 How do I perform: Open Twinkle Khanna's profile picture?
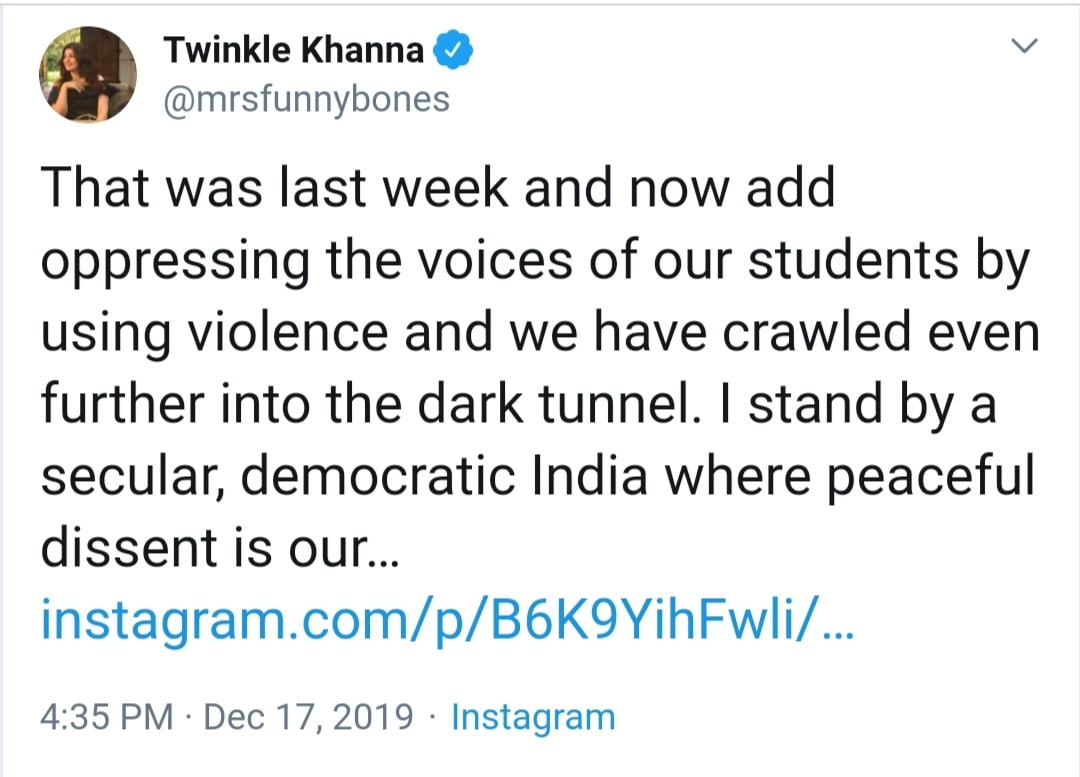[87, 75]
